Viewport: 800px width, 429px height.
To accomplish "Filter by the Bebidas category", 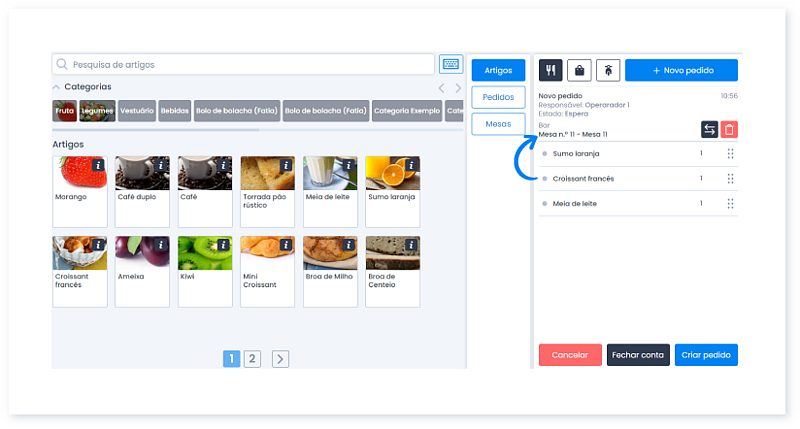I will click(x=174, y=111).
